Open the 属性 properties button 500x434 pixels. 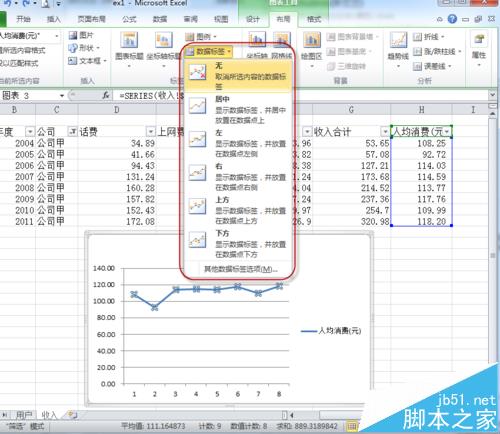pos(479,49)
